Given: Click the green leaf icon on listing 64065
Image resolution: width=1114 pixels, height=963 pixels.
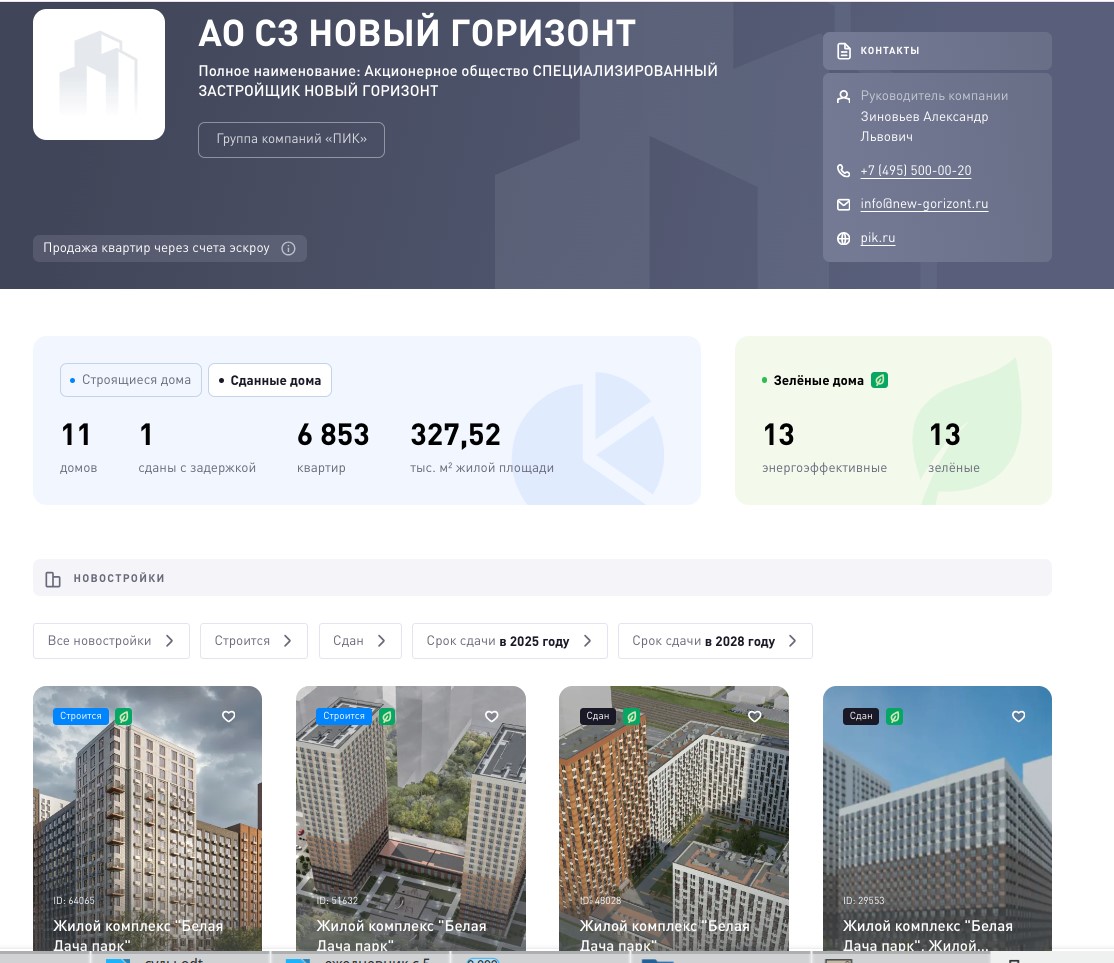Looking at the screenshot, I should tap(124, 716).
